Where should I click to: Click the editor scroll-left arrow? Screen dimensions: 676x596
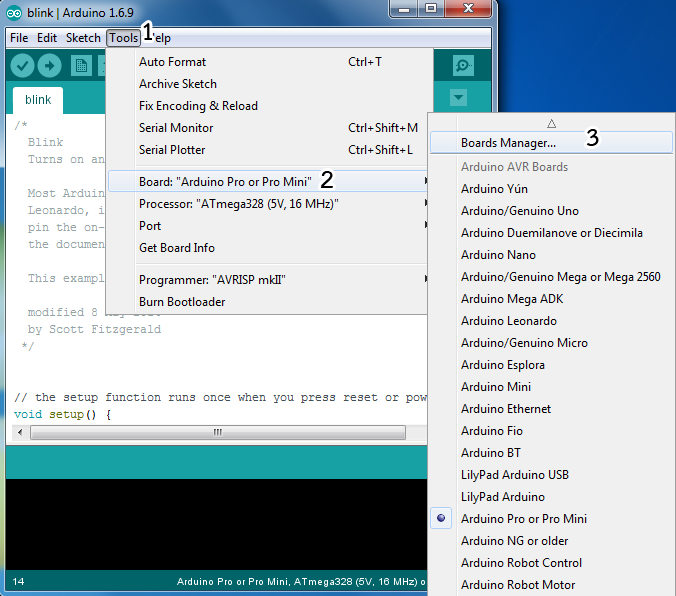point(20,432)
